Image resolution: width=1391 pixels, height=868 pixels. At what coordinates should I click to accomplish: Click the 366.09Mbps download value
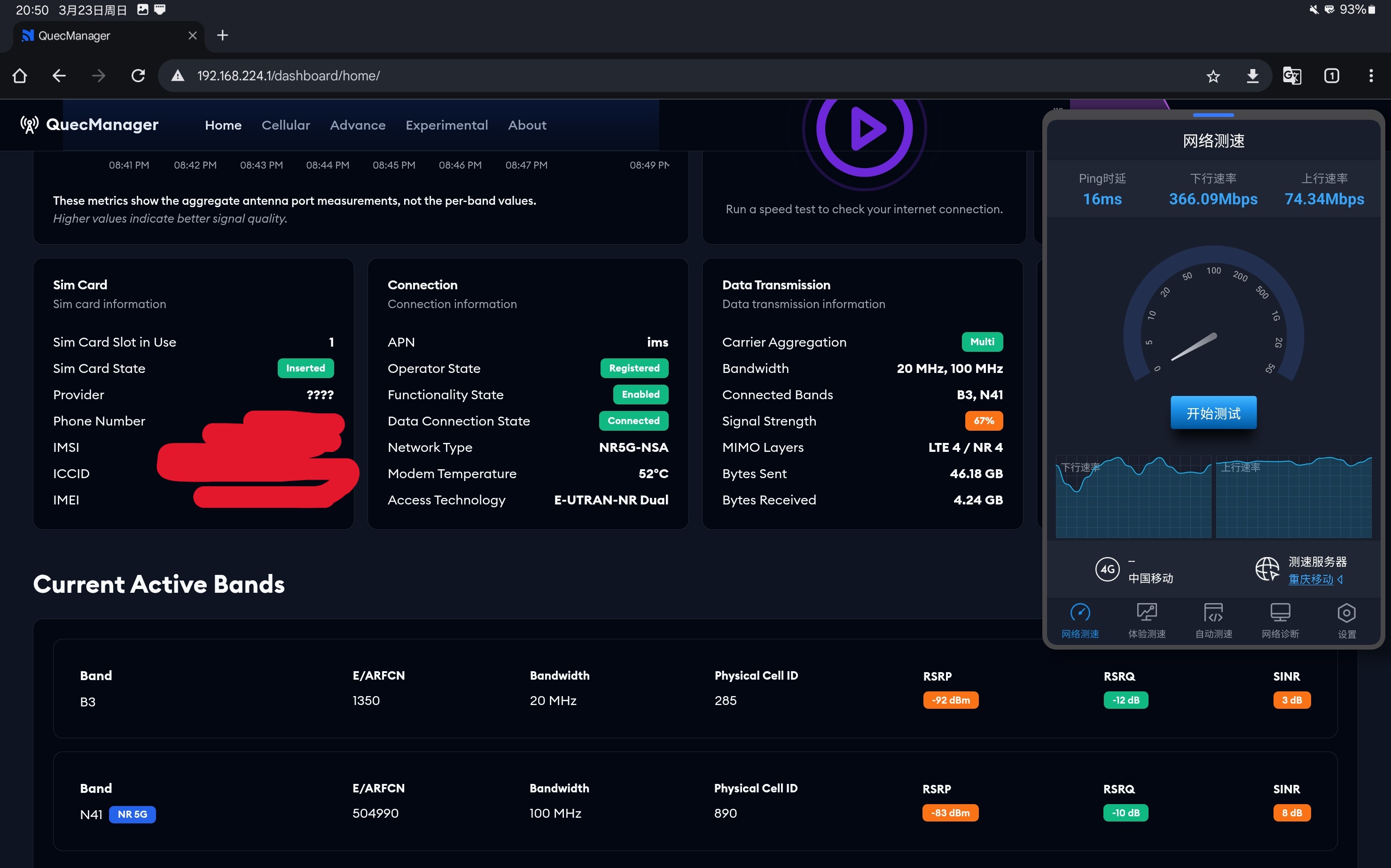pos(1213,199)
